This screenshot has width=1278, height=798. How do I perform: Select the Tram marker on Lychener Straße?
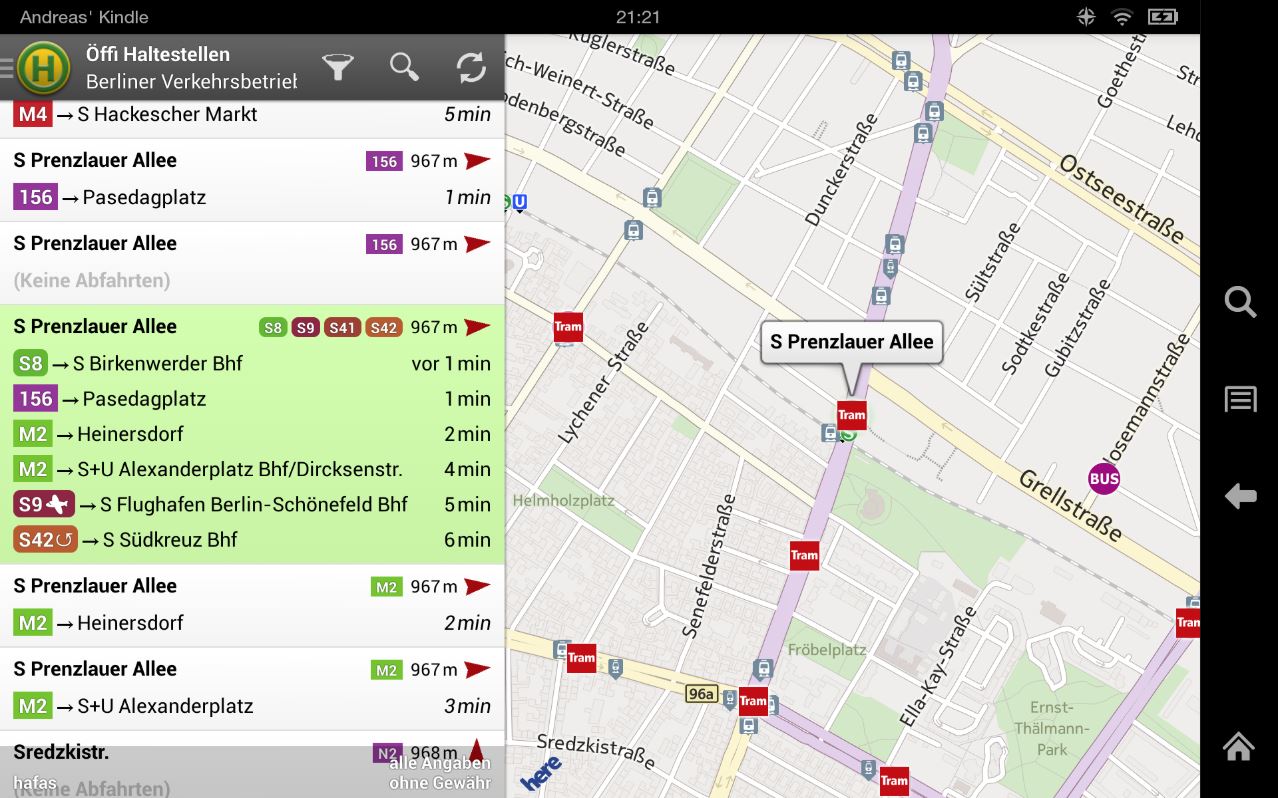(x=568, y=326)
